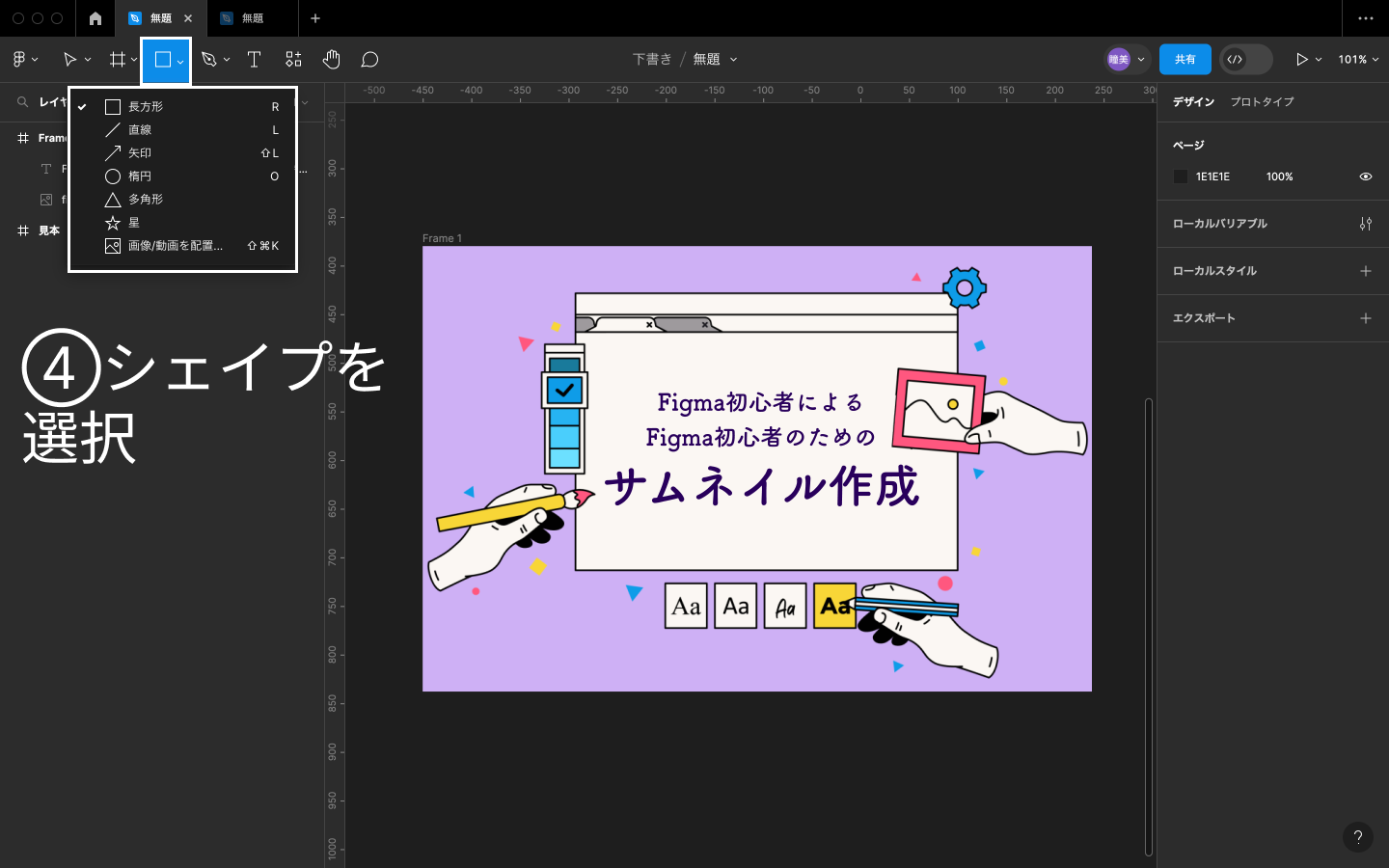
Task: Select the Hand tool
Action: coord(331,60)
